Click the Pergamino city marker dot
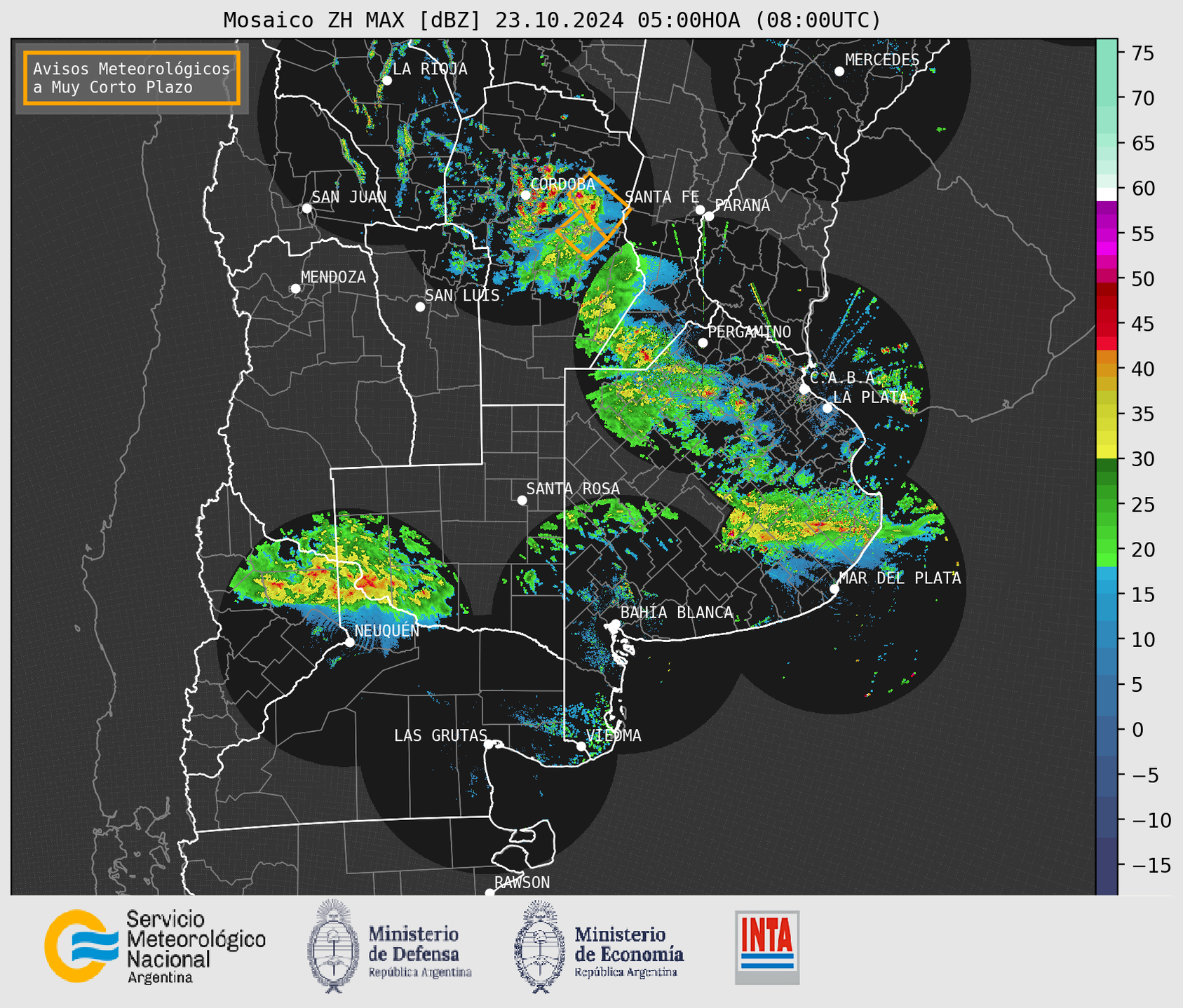This screenshot has width=1183, height=1008. pos(703,343)
